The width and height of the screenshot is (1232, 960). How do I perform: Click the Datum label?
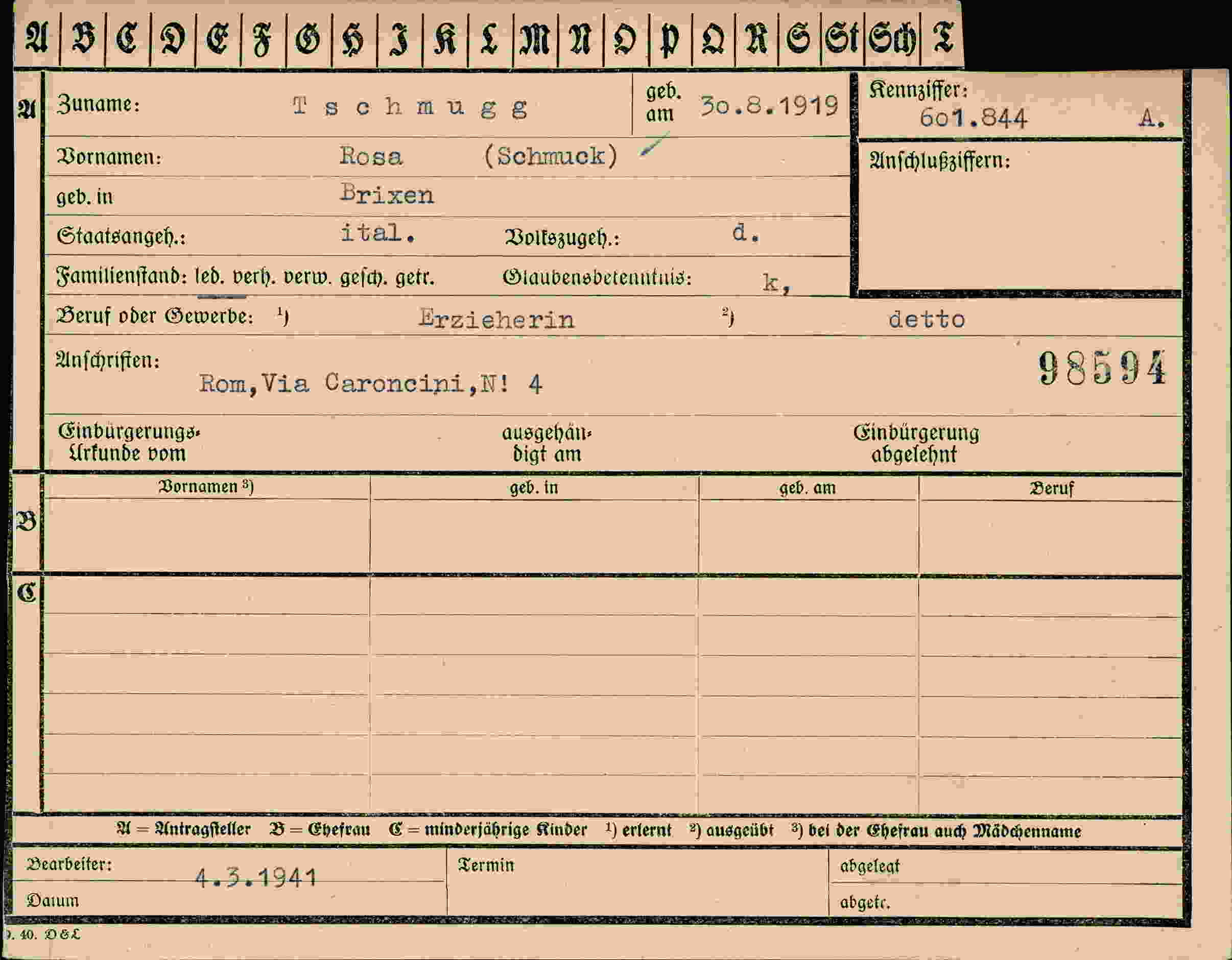[x=53, y=900]
